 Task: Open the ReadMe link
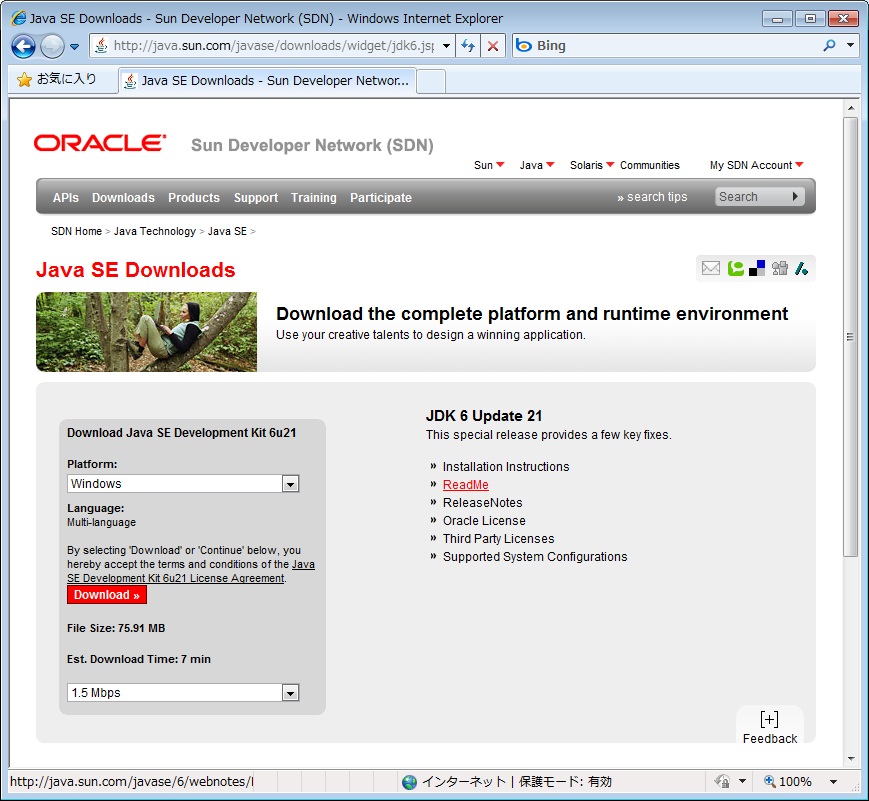point(466,484)
